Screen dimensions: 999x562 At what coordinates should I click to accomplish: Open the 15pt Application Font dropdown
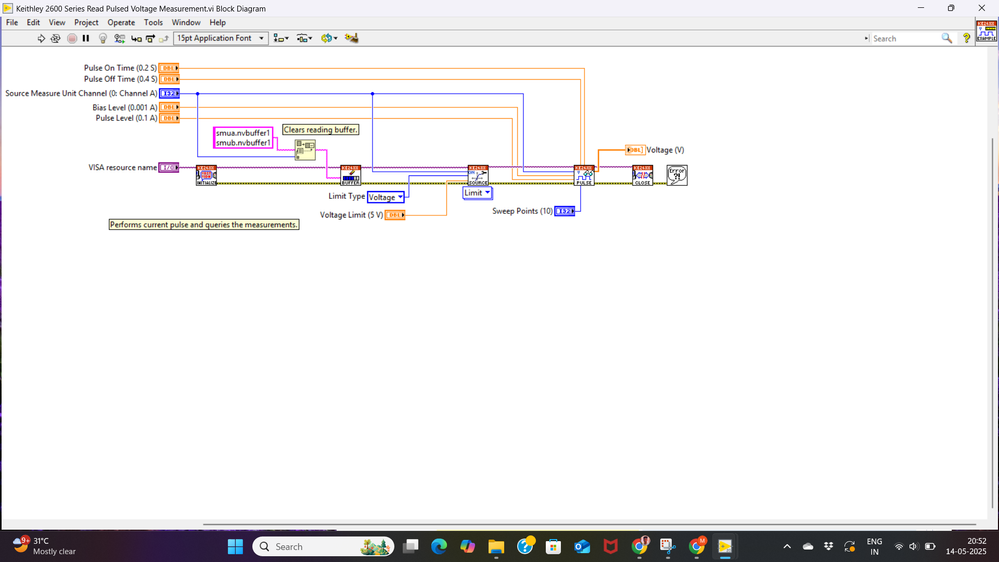[220, 38]
